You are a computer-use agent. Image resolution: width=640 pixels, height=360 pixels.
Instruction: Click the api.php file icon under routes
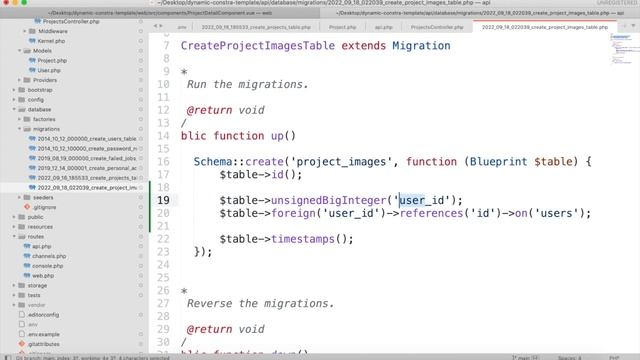[x=27, y=246]
